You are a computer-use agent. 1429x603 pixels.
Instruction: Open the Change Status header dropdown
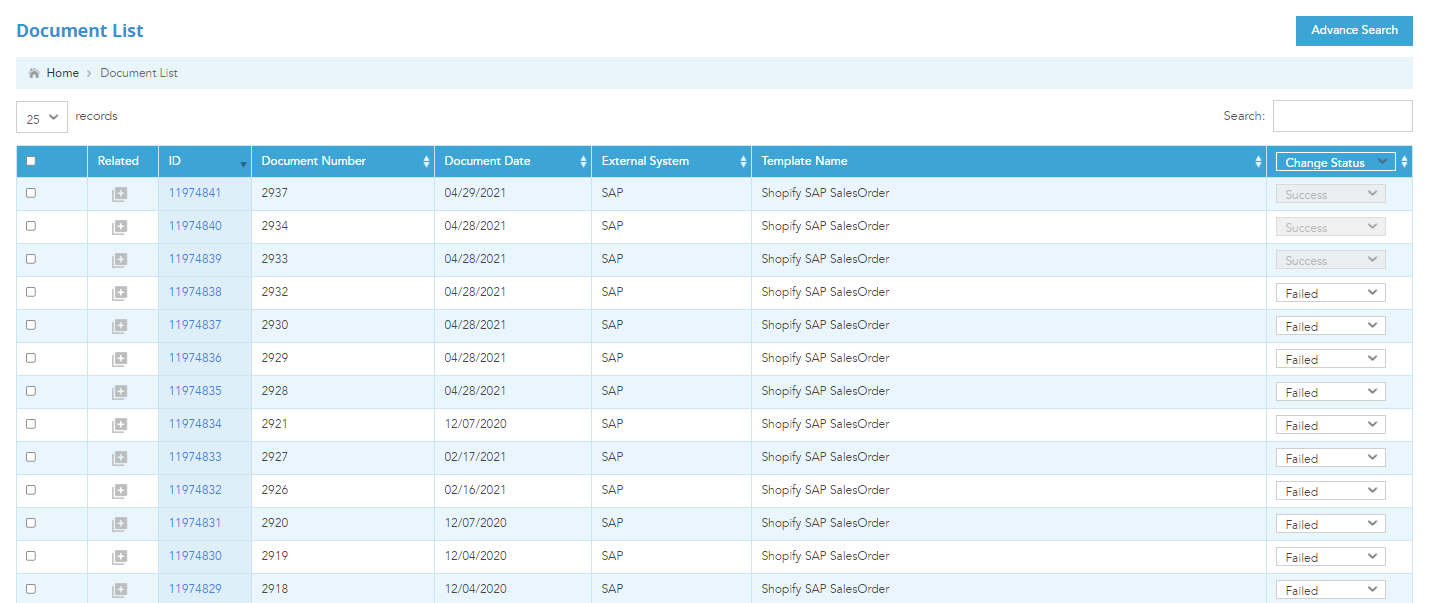click(1335, 162)
